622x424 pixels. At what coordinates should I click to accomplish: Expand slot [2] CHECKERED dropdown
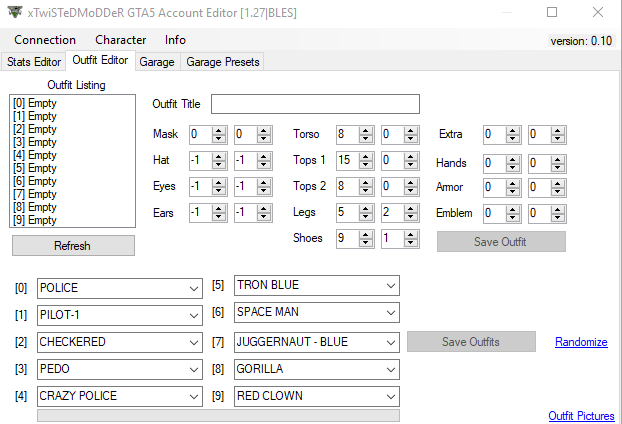coord(120,342)
